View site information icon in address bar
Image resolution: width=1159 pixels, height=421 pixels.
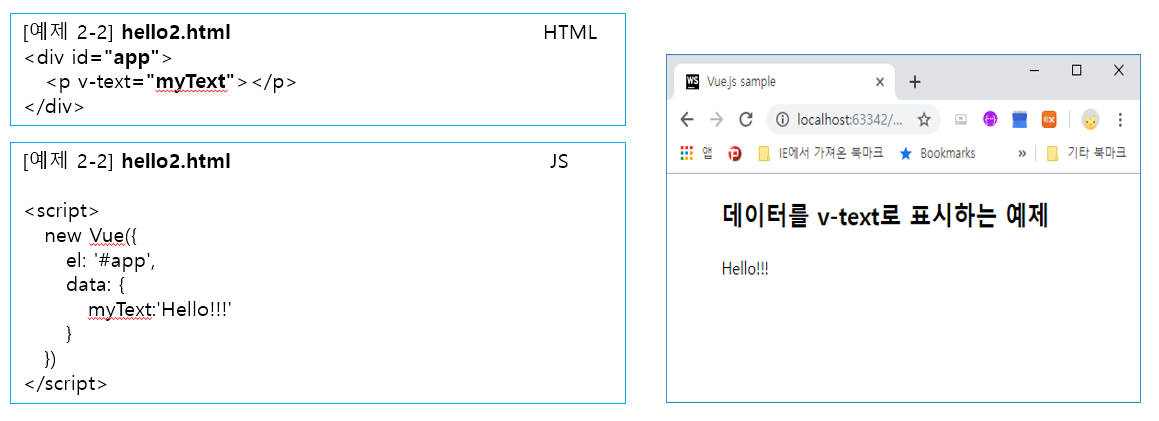tap(784, 120)
